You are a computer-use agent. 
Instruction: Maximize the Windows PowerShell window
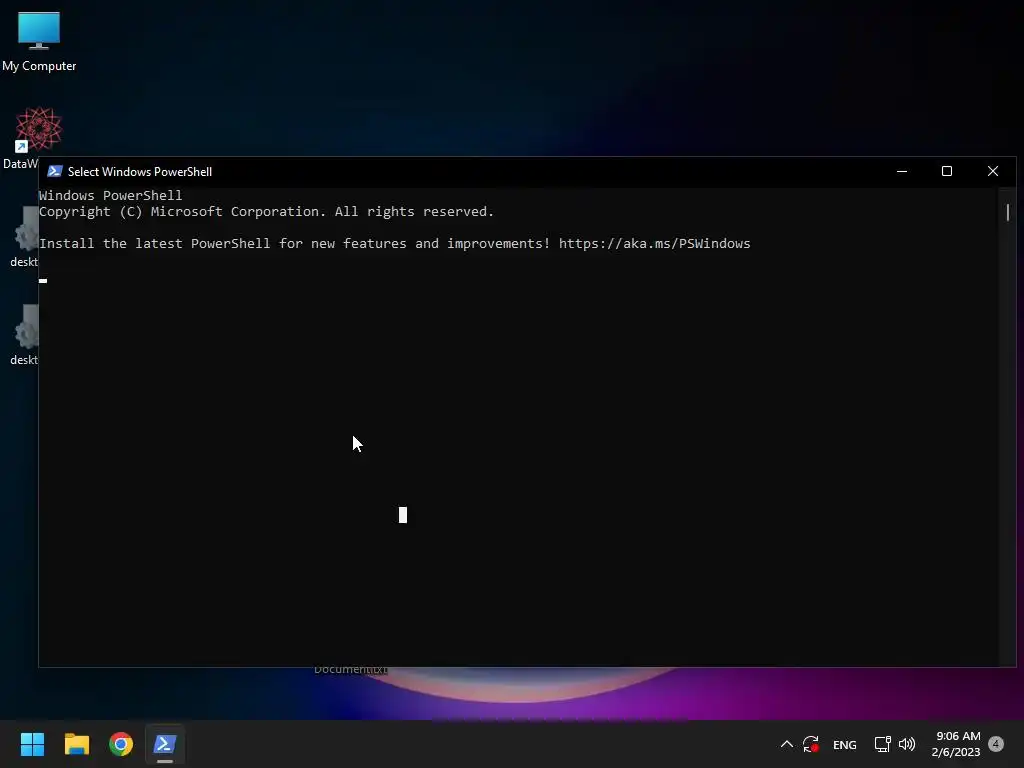click(947, 171)
